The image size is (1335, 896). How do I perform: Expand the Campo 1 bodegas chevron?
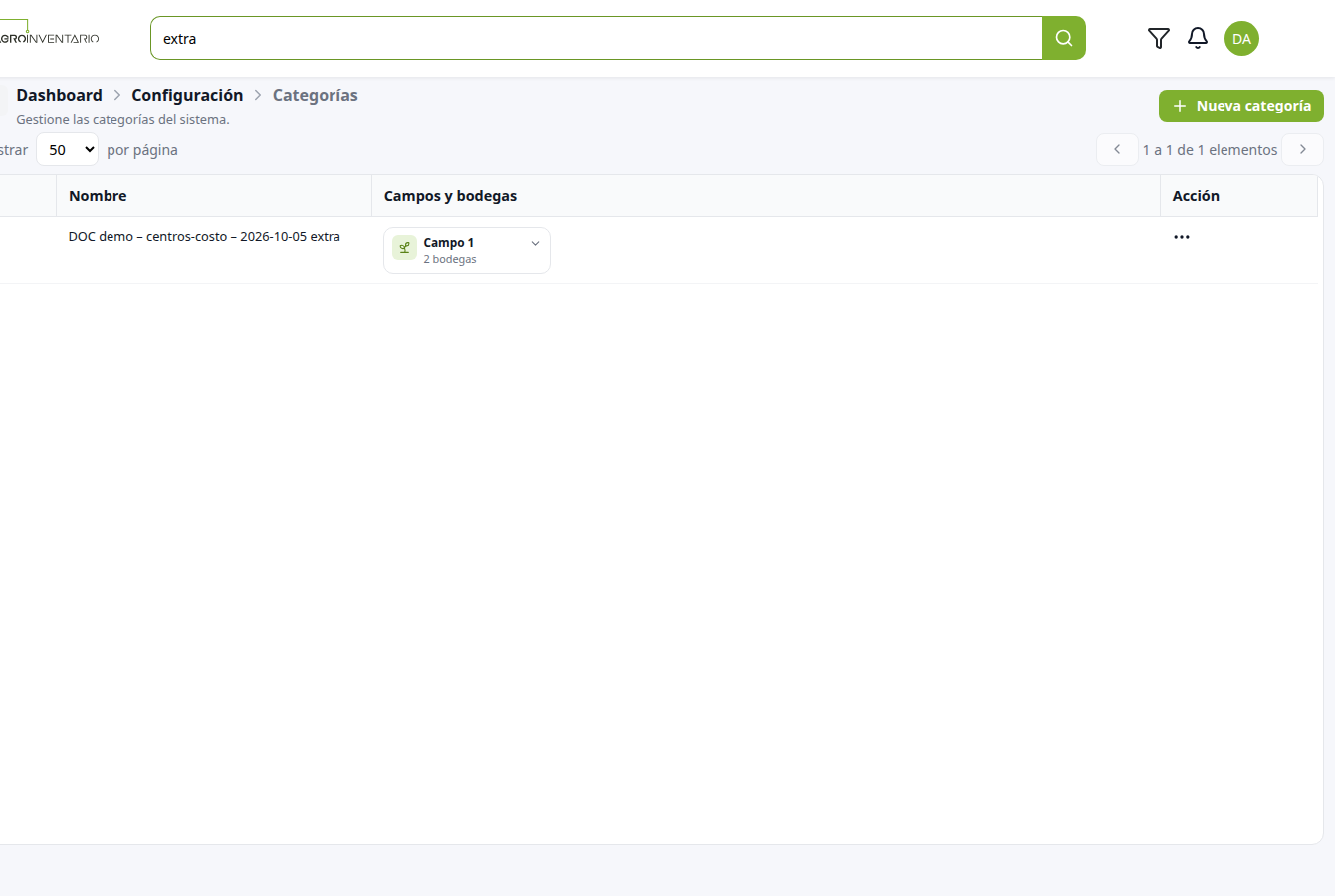(x=535, y=243)
